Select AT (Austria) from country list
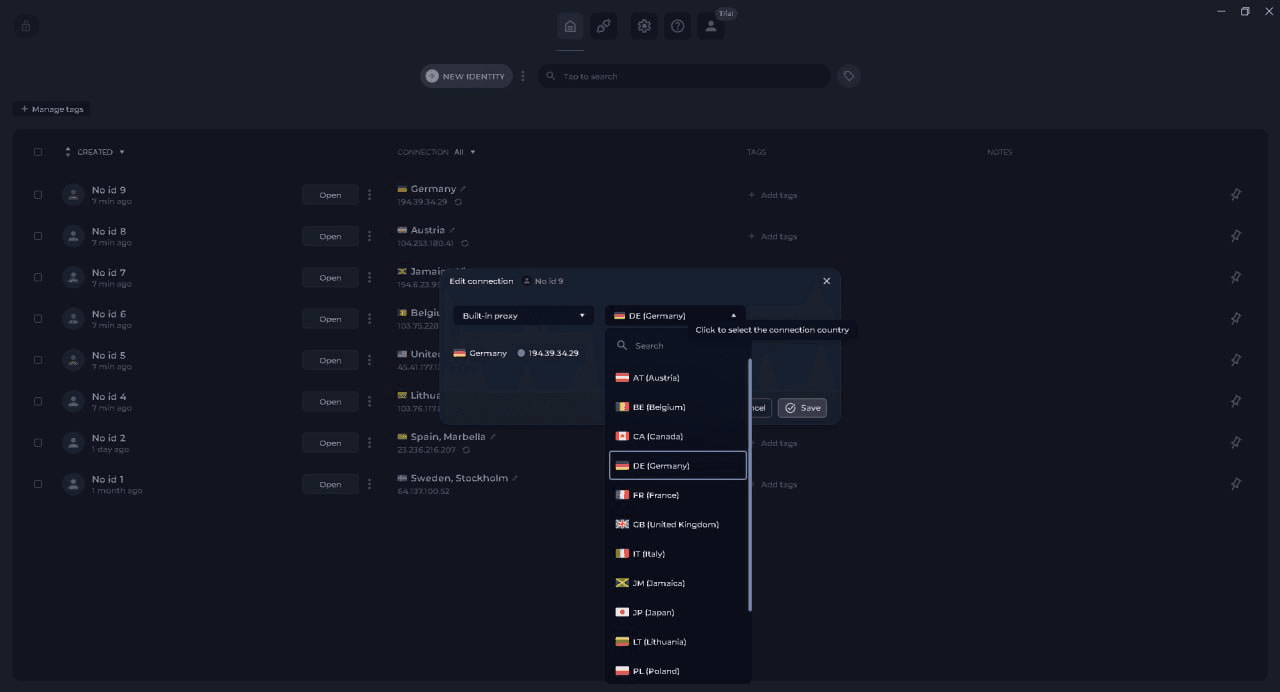The width and height of the screenshot is (1280, 692). click(678, 378)
